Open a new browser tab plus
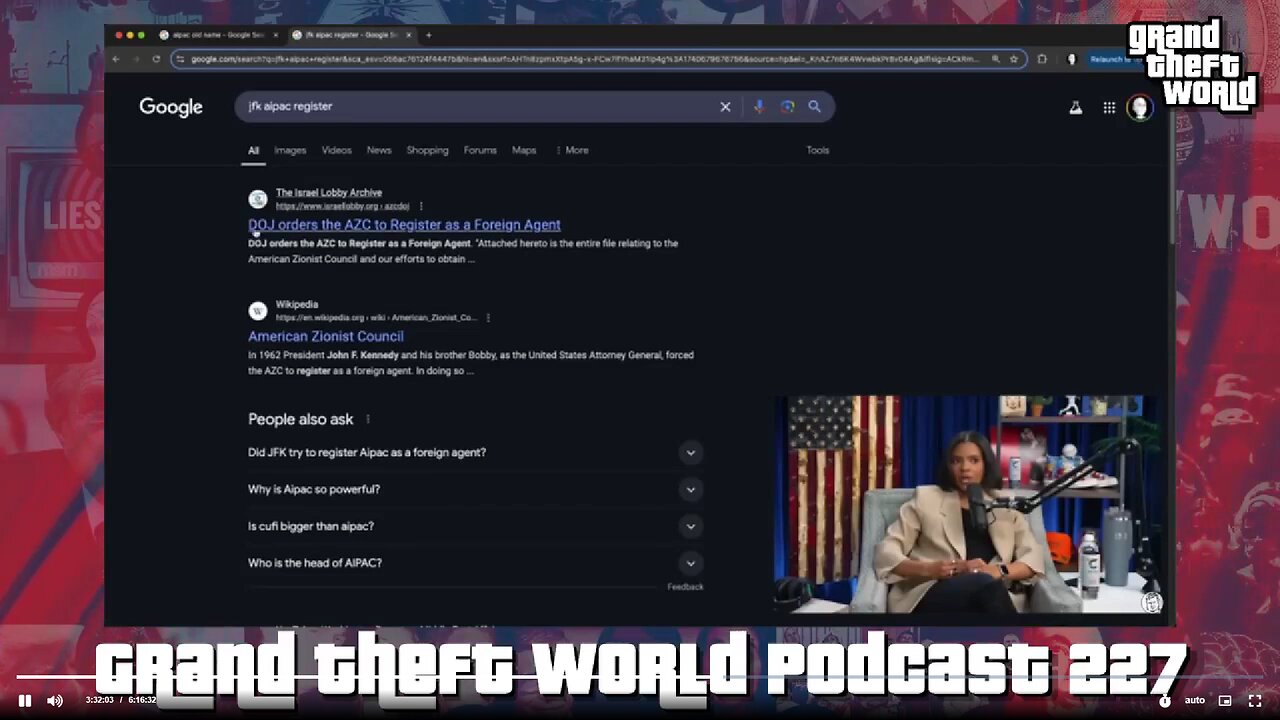1280x720 pixels. point(429,35)
